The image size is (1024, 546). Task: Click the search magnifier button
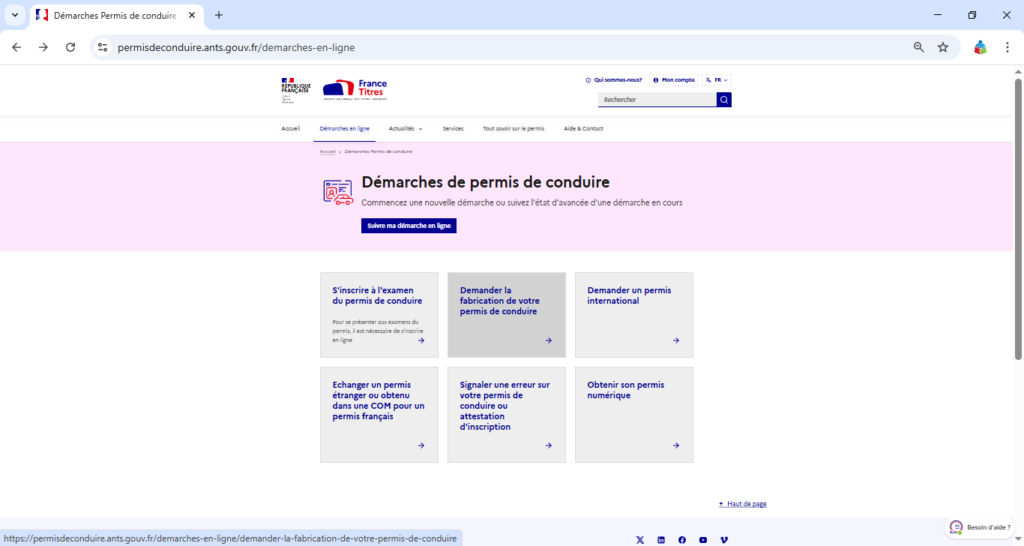724,100
